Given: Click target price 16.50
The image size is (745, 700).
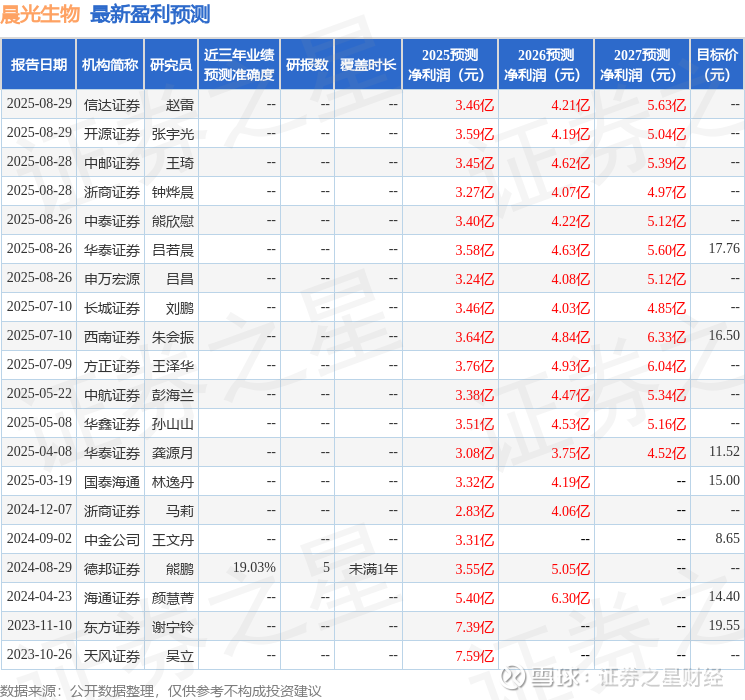Looking at the screenshot, I should (724, 336).
